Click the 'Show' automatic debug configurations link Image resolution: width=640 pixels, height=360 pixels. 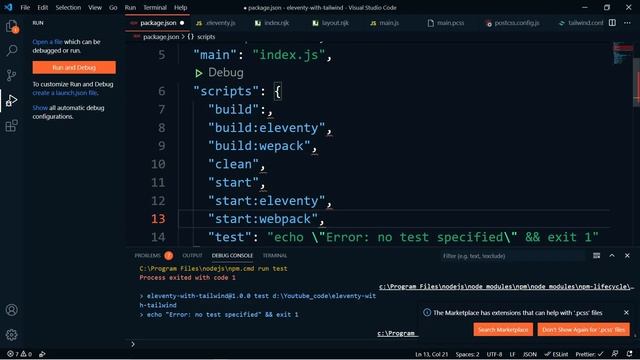[40, 108]
